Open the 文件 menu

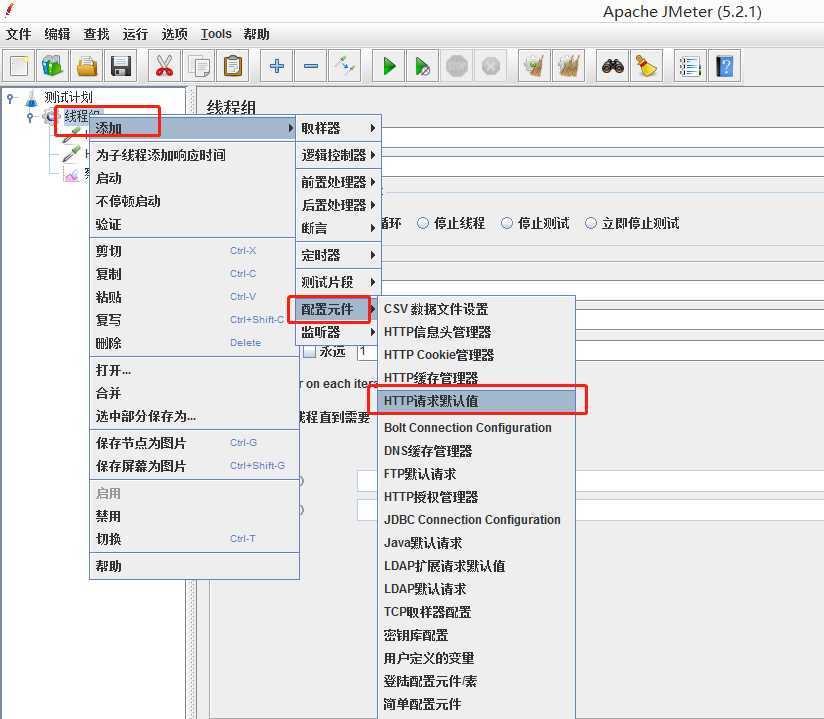[x=19, y=34]
